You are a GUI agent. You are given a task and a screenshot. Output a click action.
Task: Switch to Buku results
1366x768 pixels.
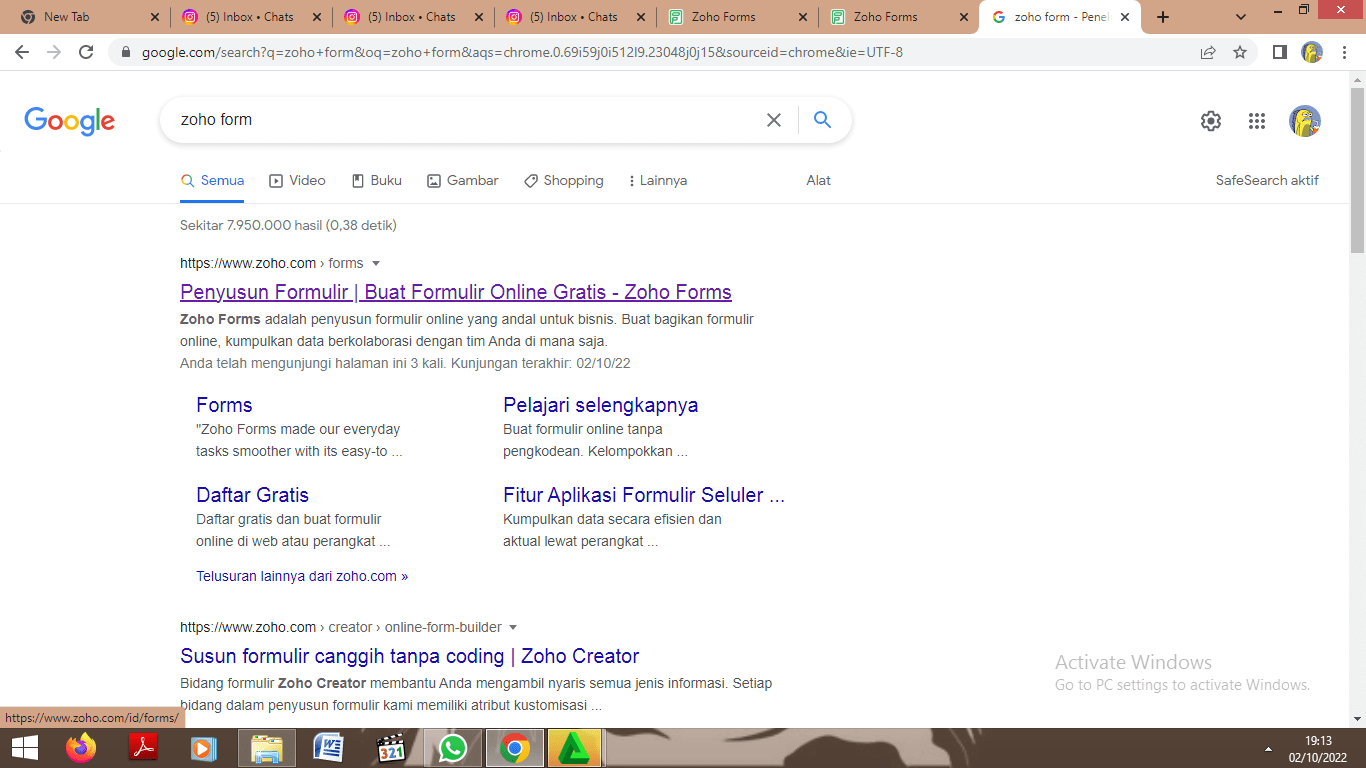pyautogui.click(x=377, y=181)
